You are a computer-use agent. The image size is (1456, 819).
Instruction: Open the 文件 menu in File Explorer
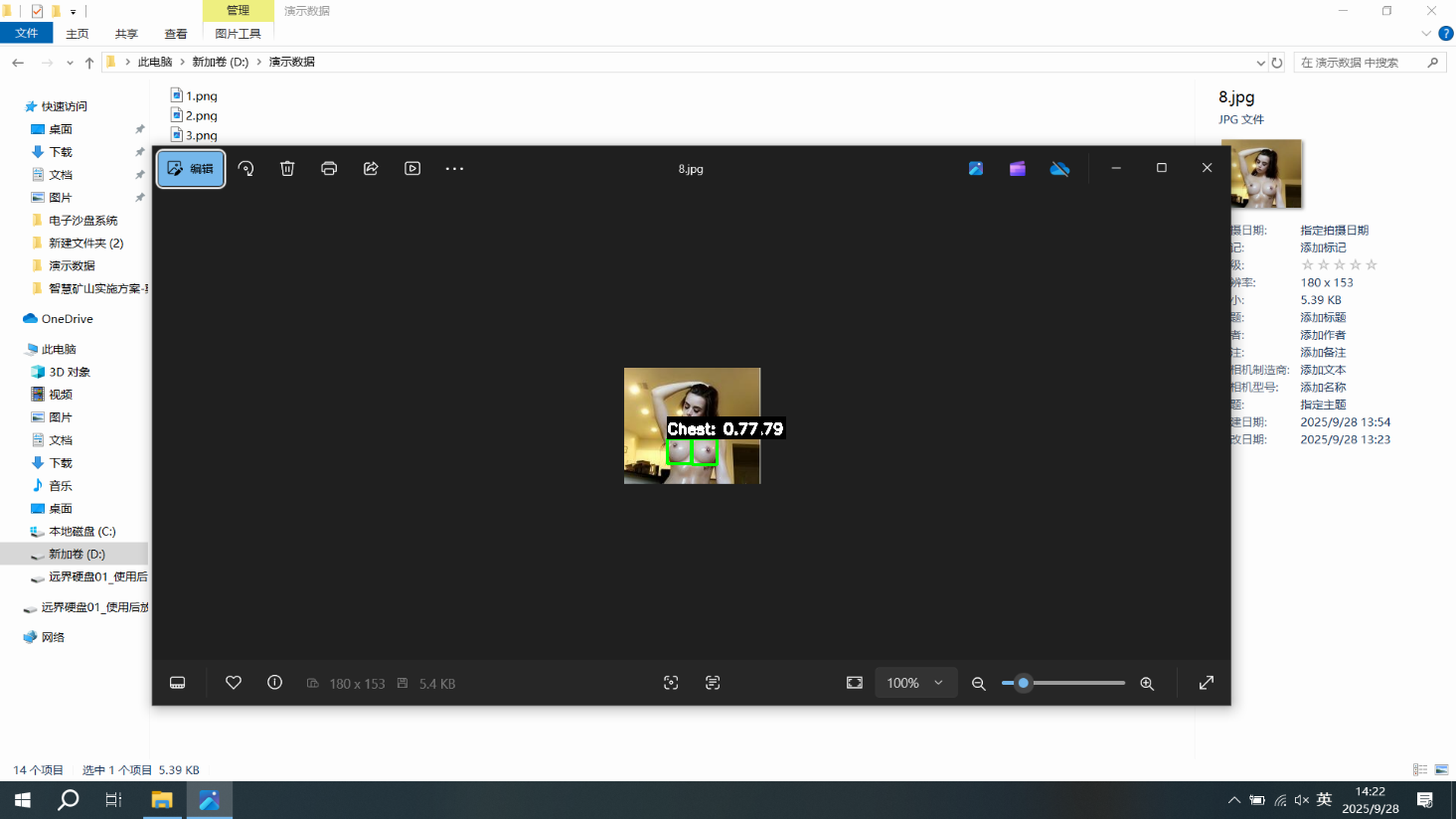pyautogui.click(x=27, y=34)
